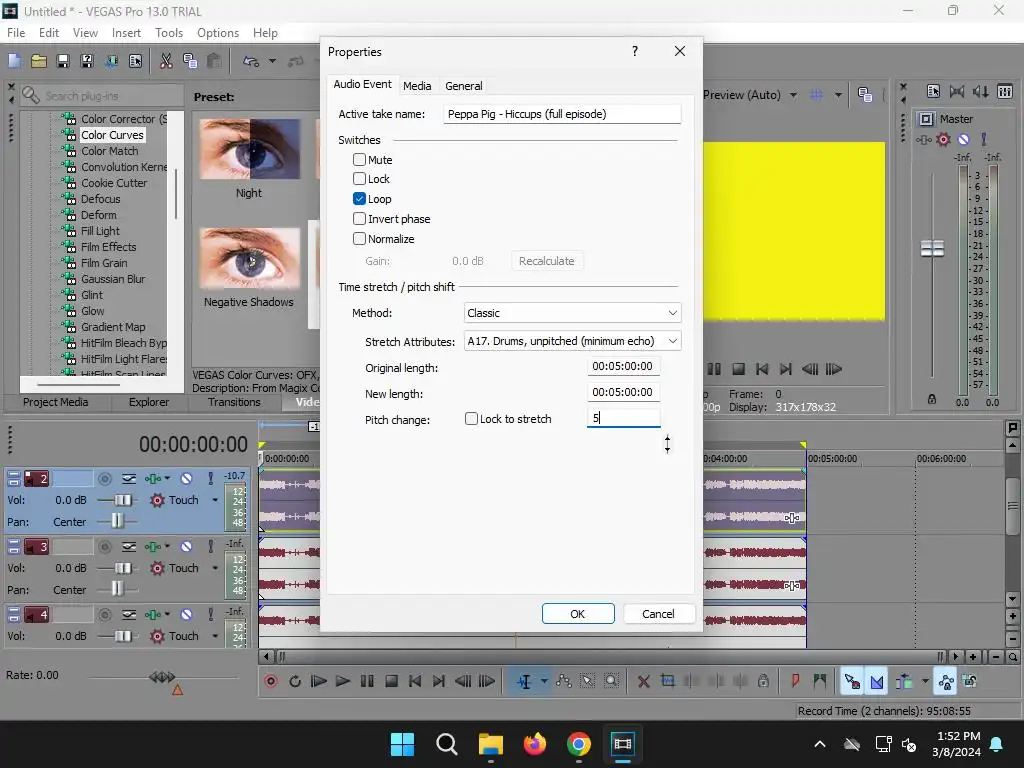Image resolution: width=1024 pixels, height=768 pixels.
Task: Open the File menu
Action: coord(16,33)
